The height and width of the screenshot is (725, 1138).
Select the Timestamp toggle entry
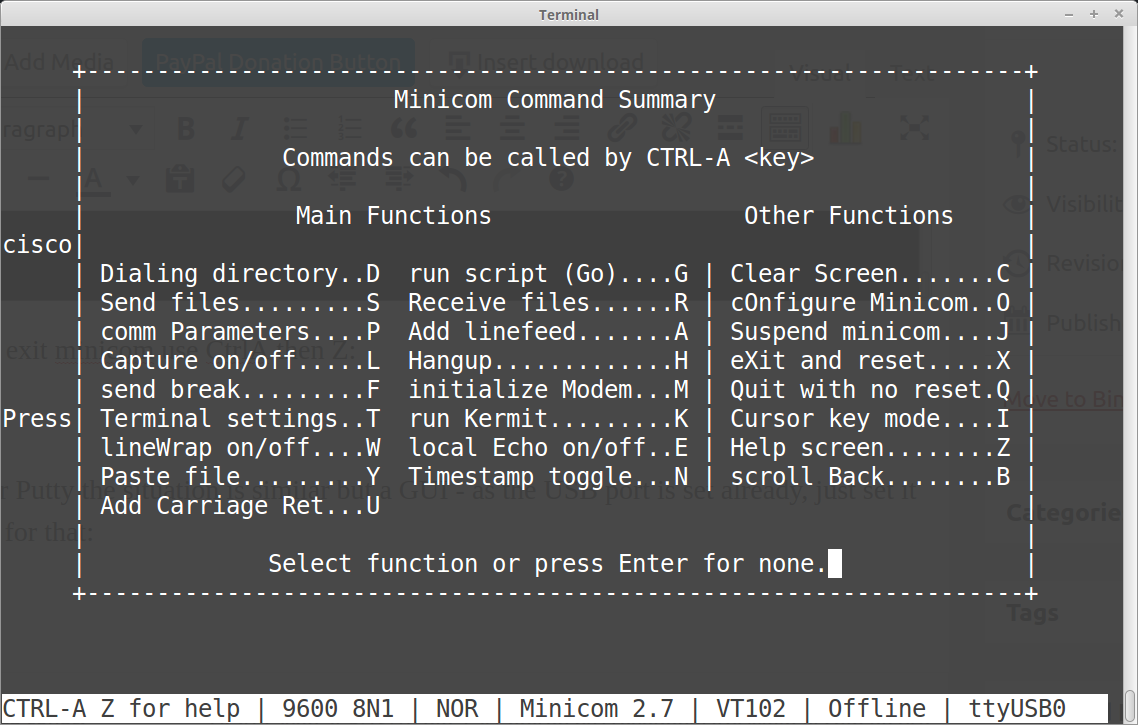tap(548, 477)
